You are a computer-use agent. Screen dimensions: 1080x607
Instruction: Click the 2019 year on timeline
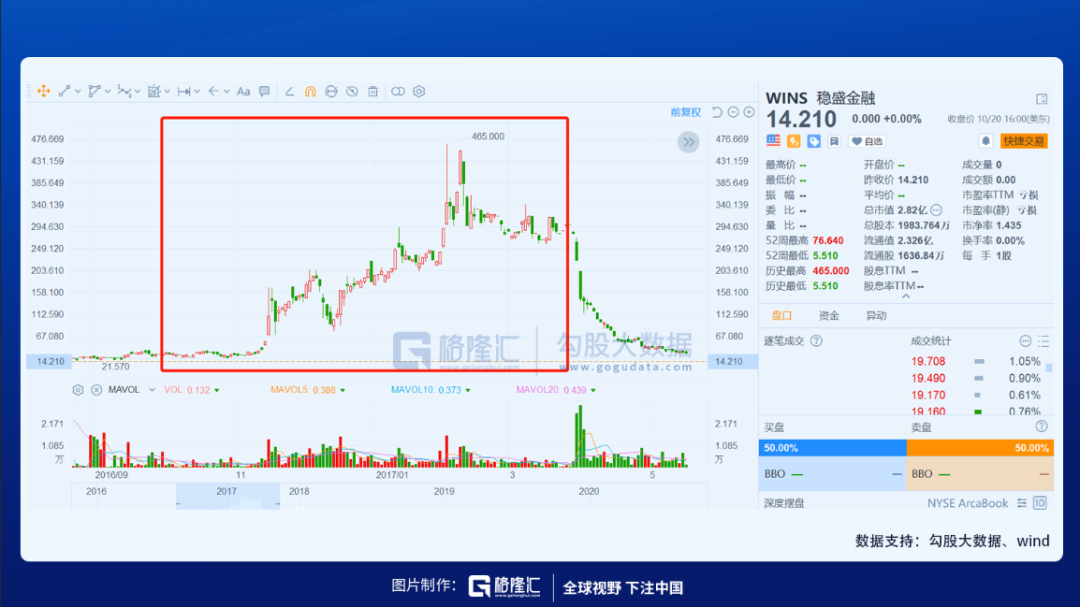pyautogui.click(x=444, y=491)
